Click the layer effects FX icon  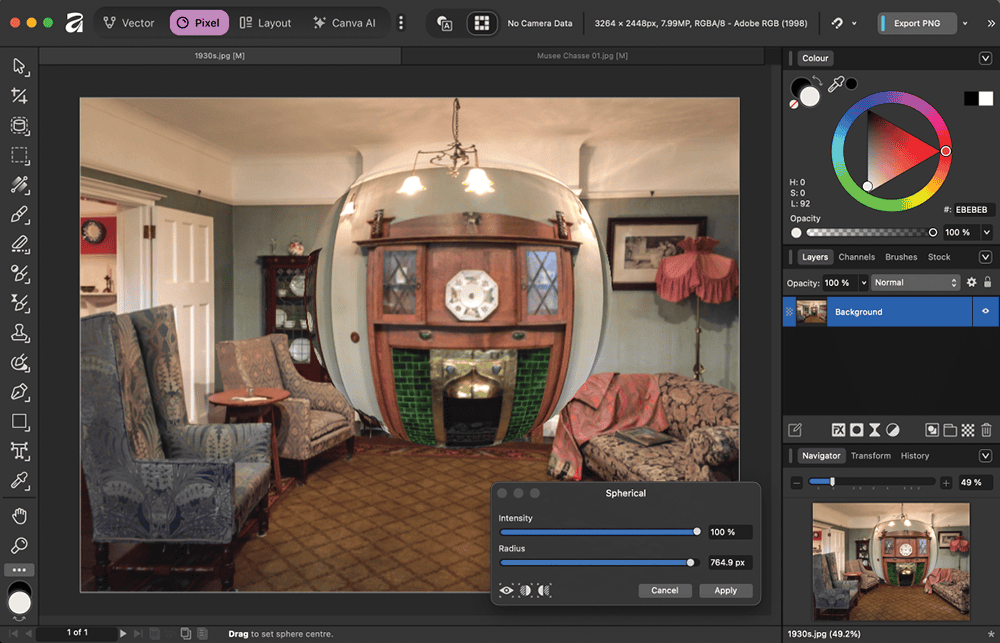[838, 430]
